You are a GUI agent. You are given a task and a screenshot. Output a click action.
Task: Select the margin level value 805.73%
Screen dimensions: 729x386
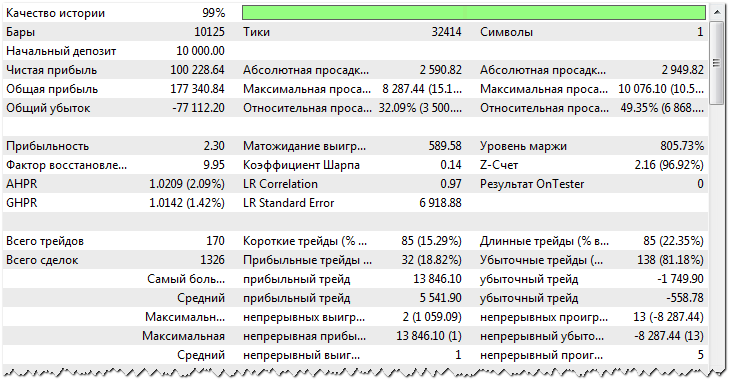(682, 146)
